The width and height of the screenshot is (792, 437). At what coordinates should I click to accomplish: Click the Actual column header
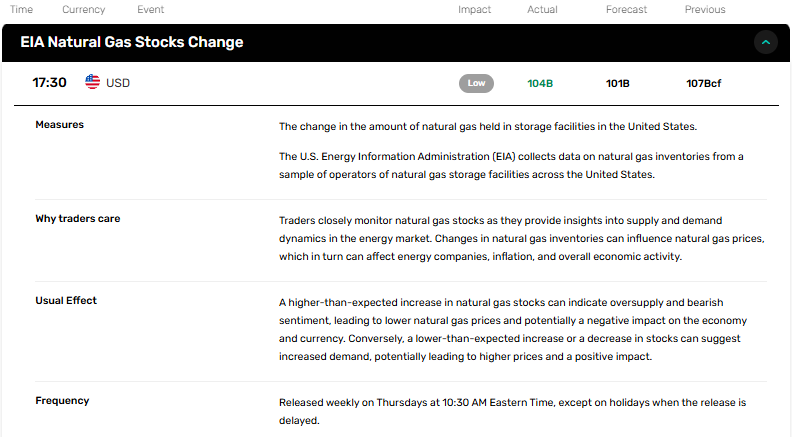[542, 9]
